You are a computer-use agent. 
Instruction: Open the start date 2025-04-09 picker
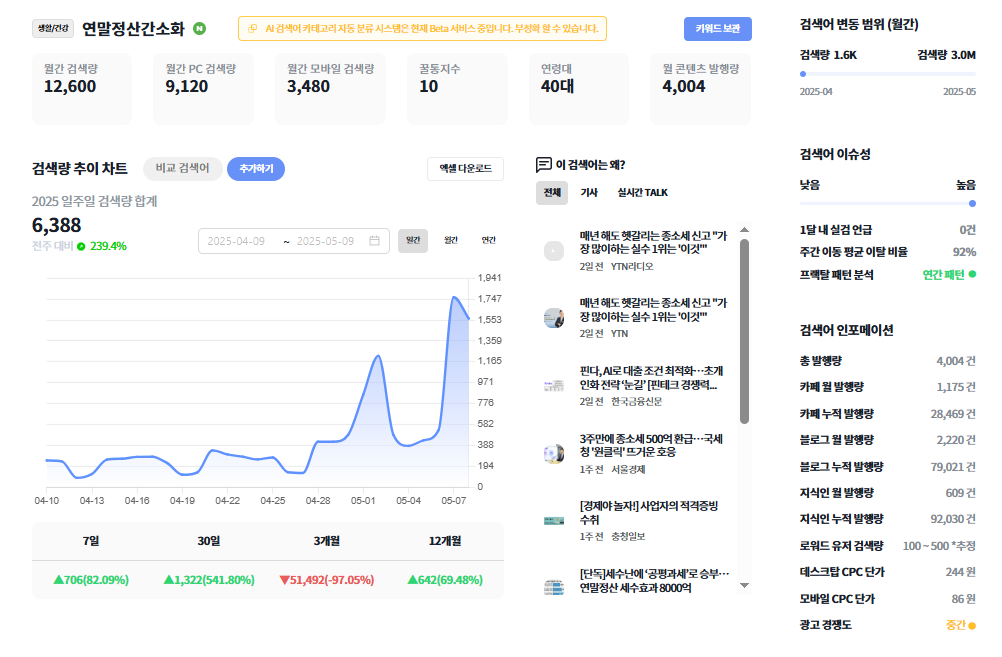pos(236,241)
